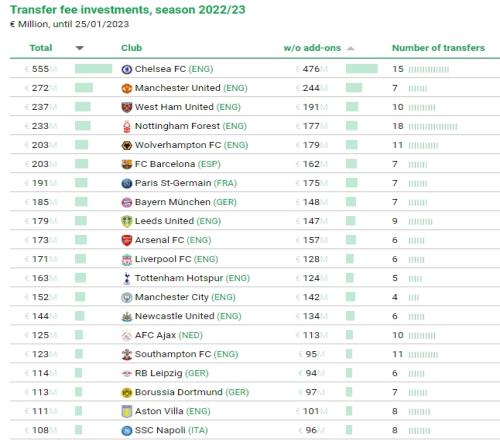This screenshot has height=440, width=500.
Task: Click Nottingham Forest's 18 transfers tick bar
Action: coord(433,126)
